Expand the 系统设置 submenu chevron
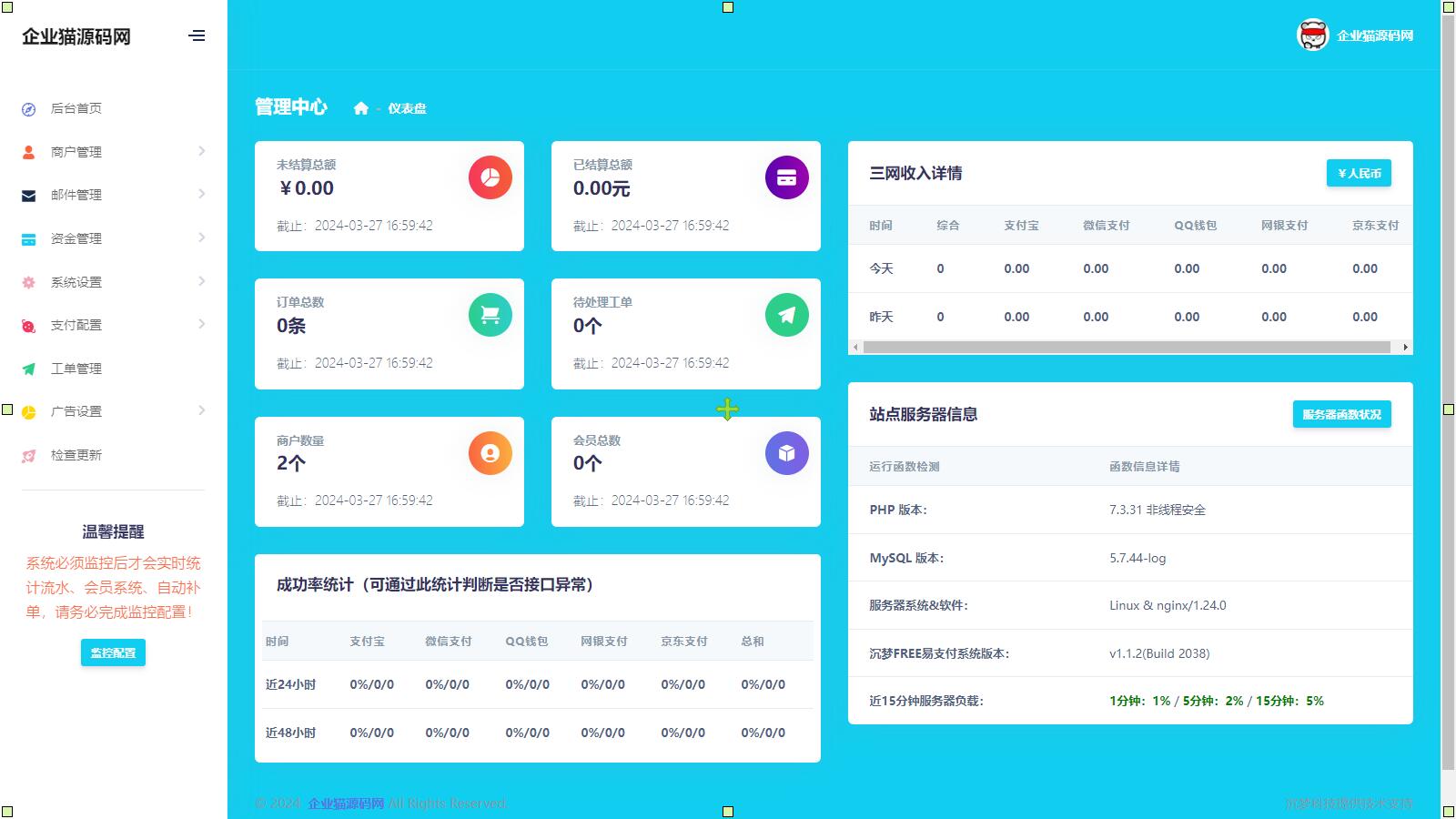The width and height of the screenshot is (1456, 819). 201,281
